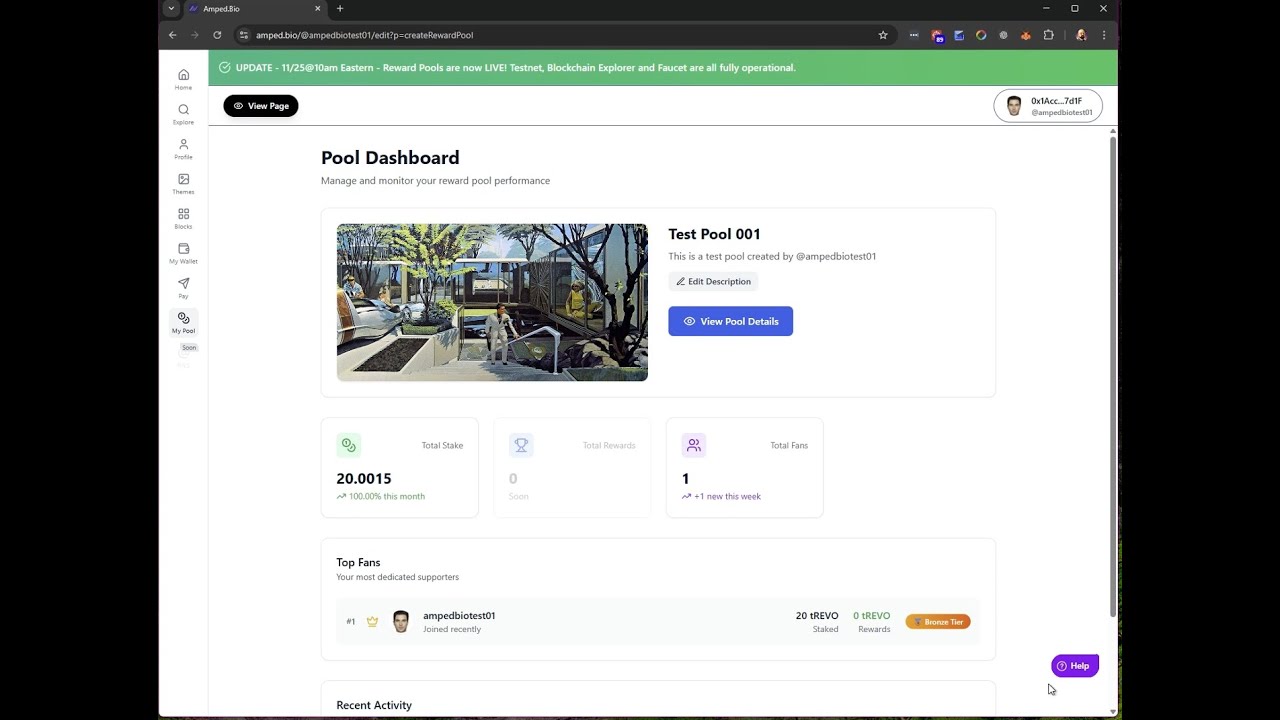This screenshot has width=1280, height=720.
Task: Click the 'ampedbiotest01' fan name
Action: point(459,616)
